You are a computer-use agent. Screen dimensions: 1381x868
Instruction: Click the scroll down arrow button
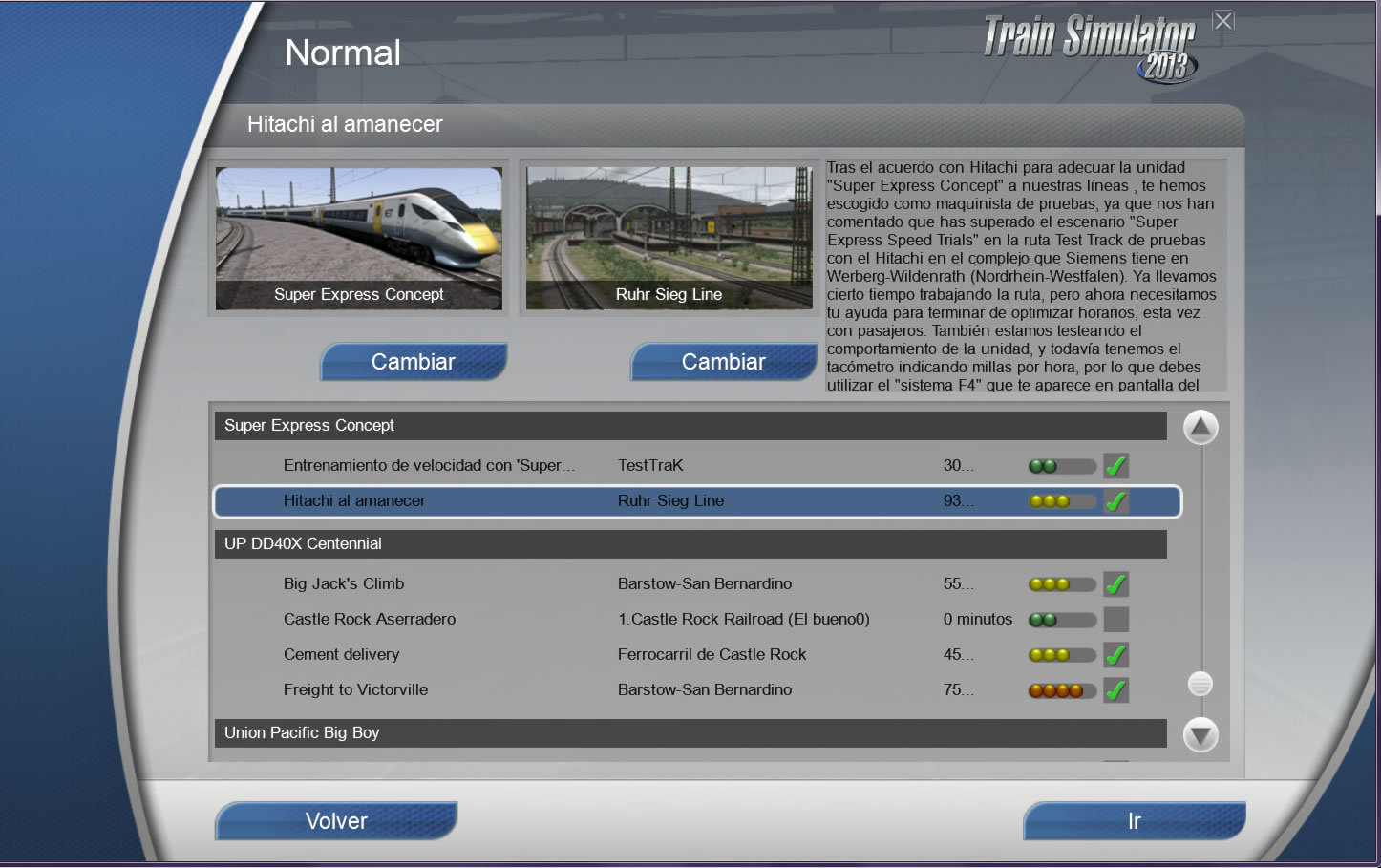[1200, 734]
